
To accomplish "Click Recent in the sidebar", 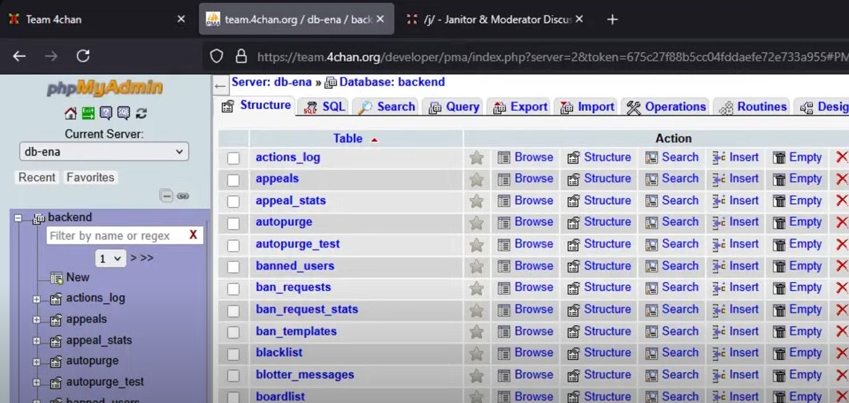I will (37, 178).
